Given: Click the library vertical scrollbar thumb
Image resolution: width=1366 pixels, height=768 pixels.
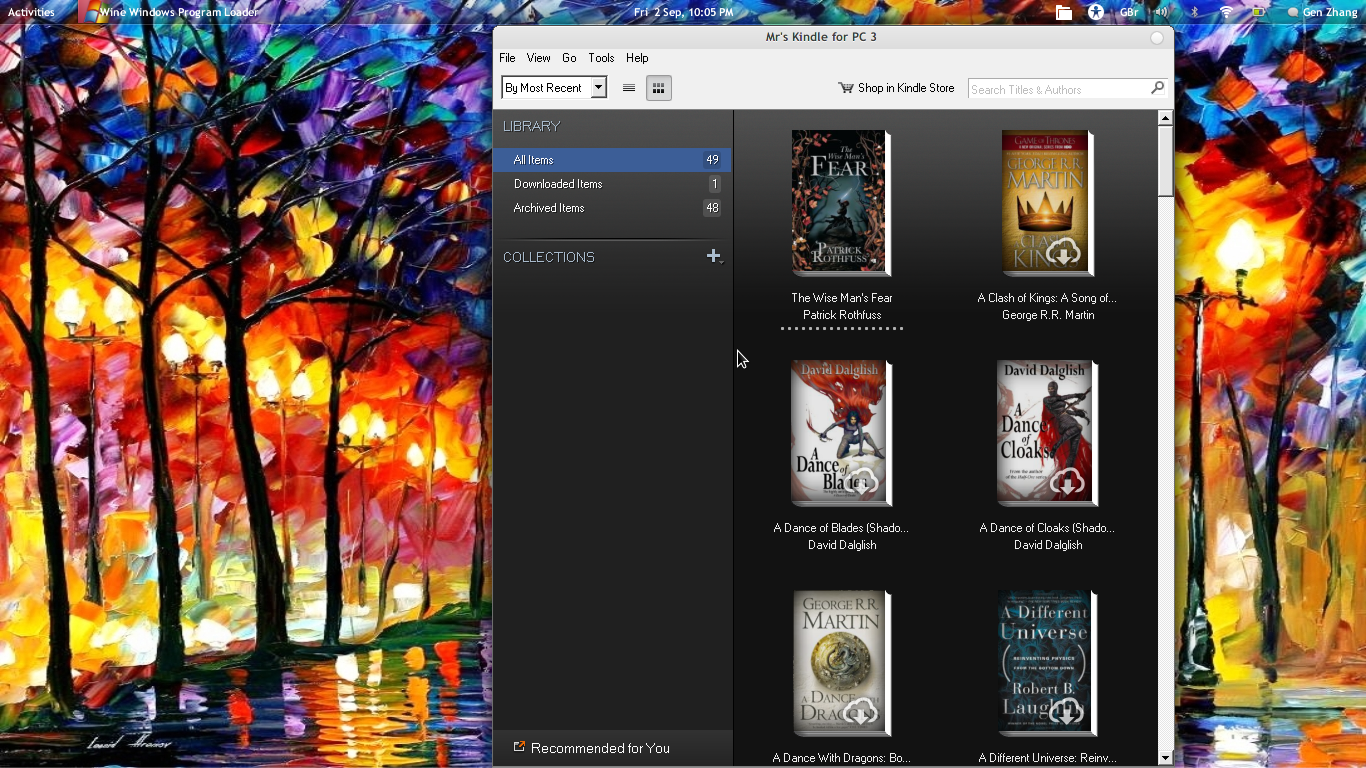Looking at the screenshot, I should click(1165, 161).
